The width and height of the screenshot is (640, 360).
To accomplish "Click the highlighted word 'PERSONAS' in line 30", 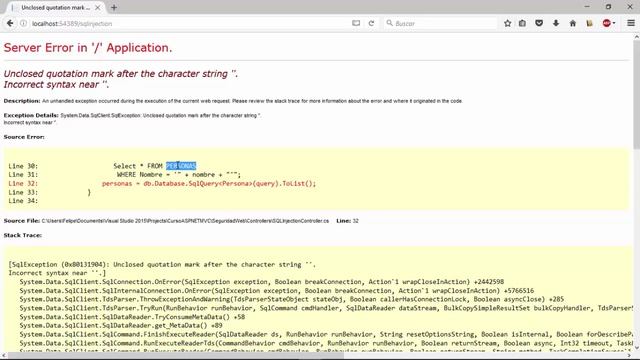I will 181,166.
